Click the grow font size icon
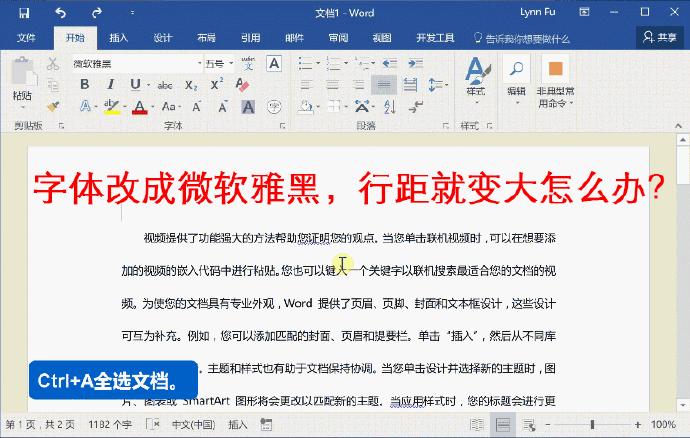The height and width of the screenshot is (438, 690). click(x=197, y=106)
